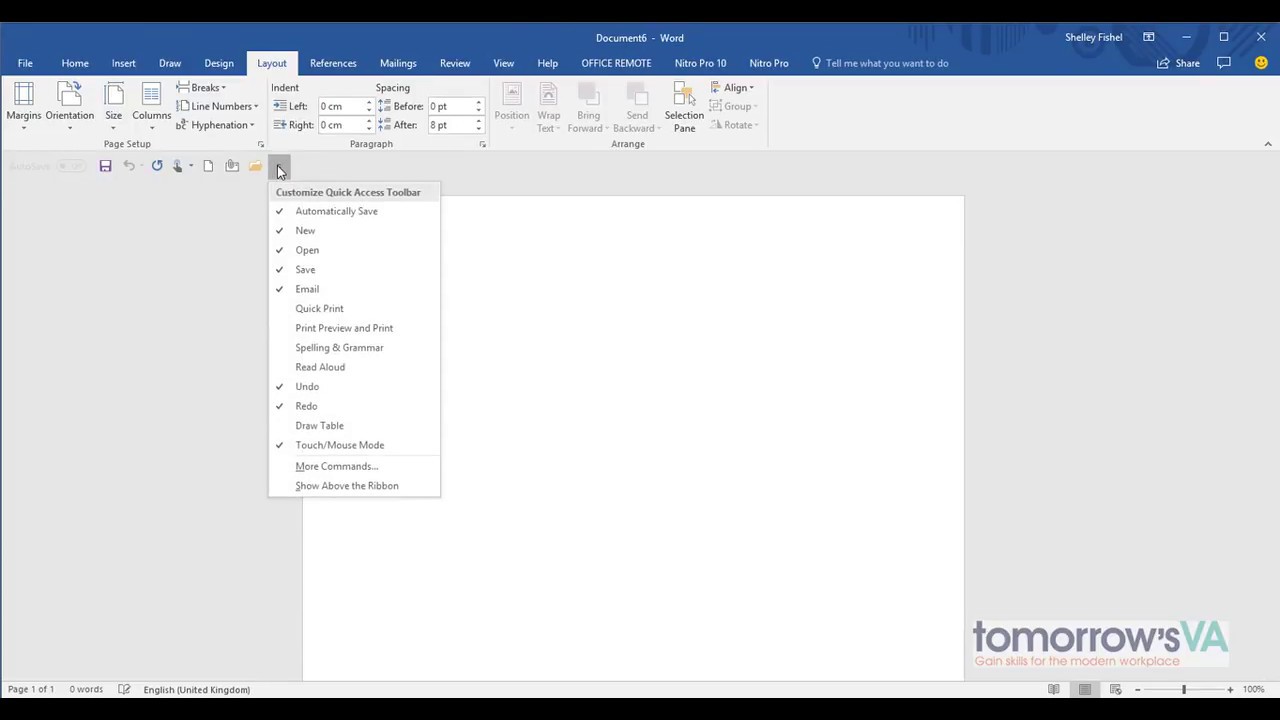Screen dimensions: 1280x720
Task: Expand the Breaks dropdown
Action: click(201, 88)
